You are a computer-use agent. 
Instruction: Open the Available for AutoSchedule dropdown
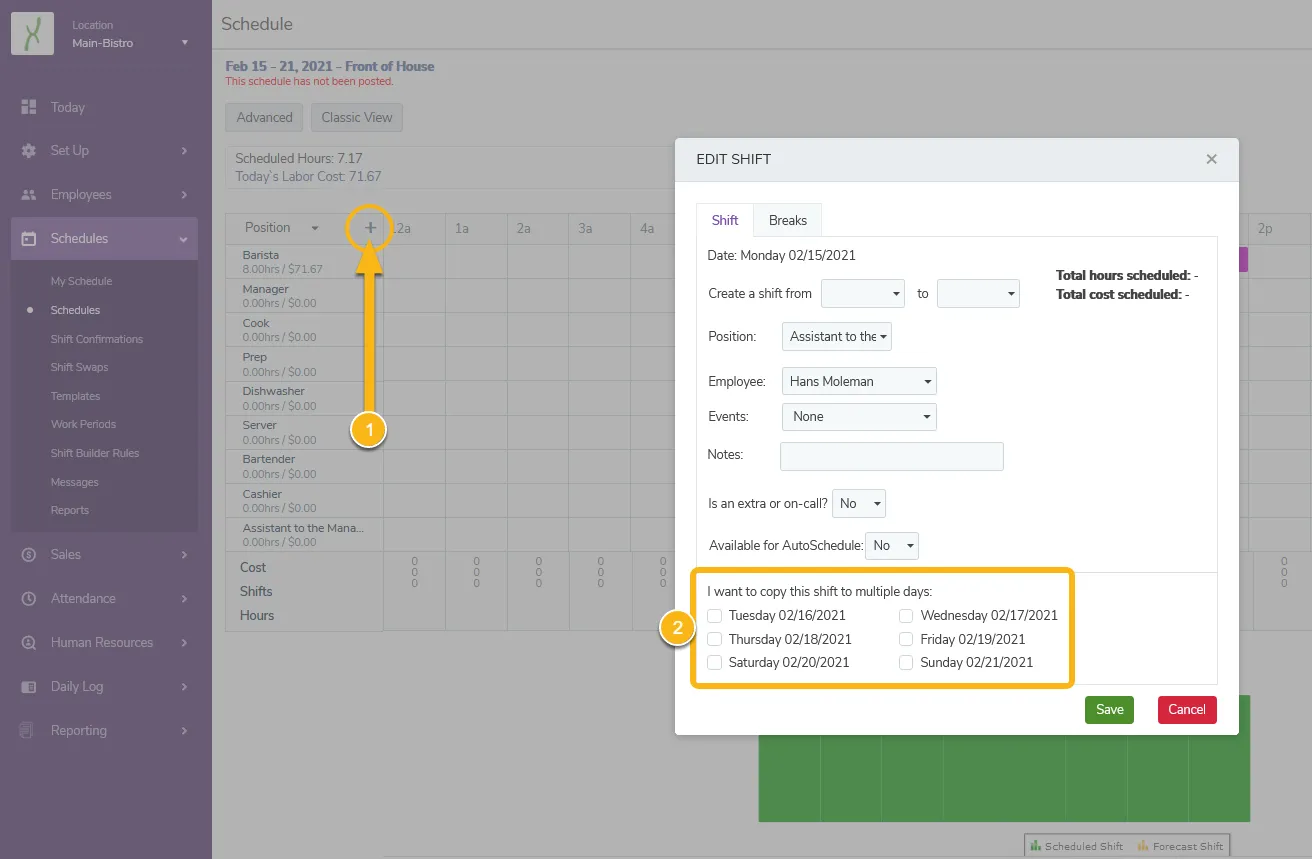coord(892,545)
